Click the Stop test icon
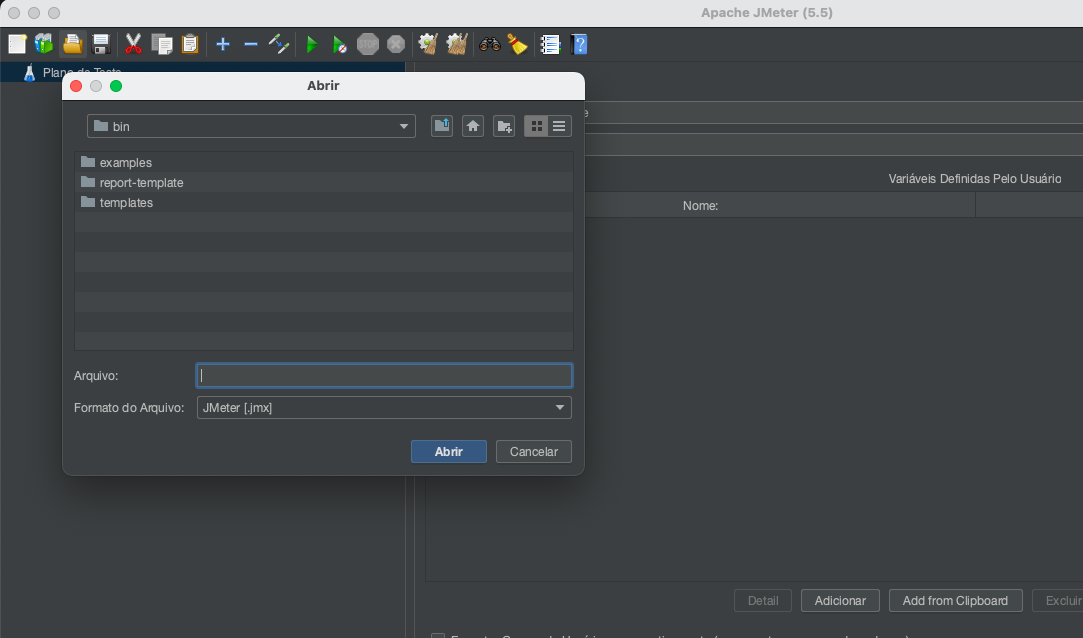Screen dimensions: 1083x638 tap(367, 44)
